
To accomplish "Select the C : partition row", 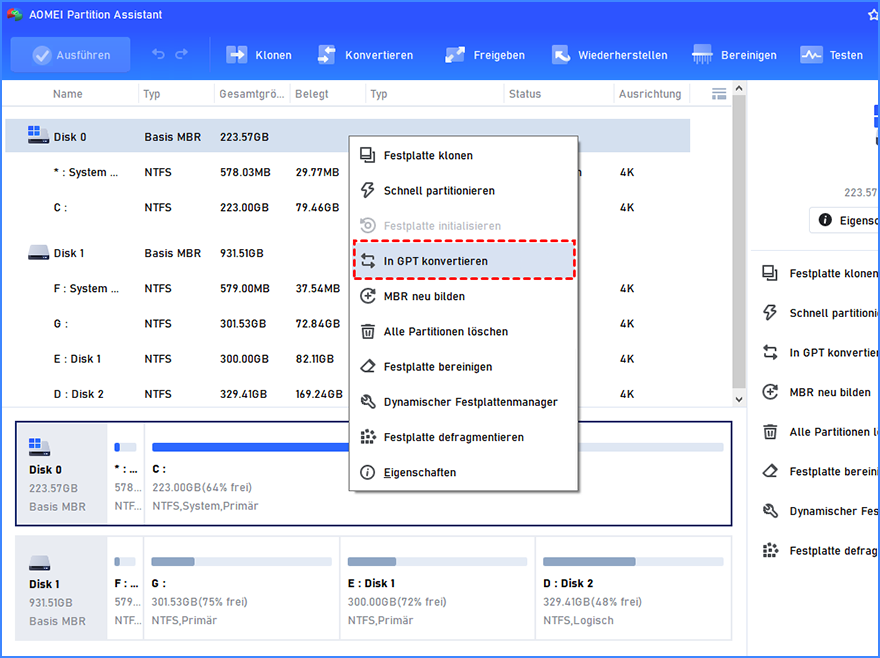I will pos(347,208).
